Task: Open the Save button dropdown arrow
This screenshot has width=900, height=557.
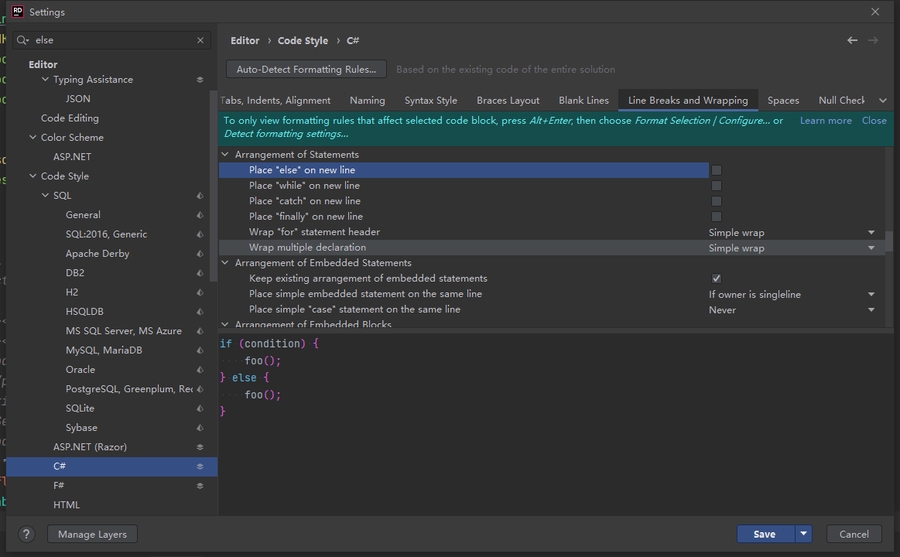Action: 804,534
